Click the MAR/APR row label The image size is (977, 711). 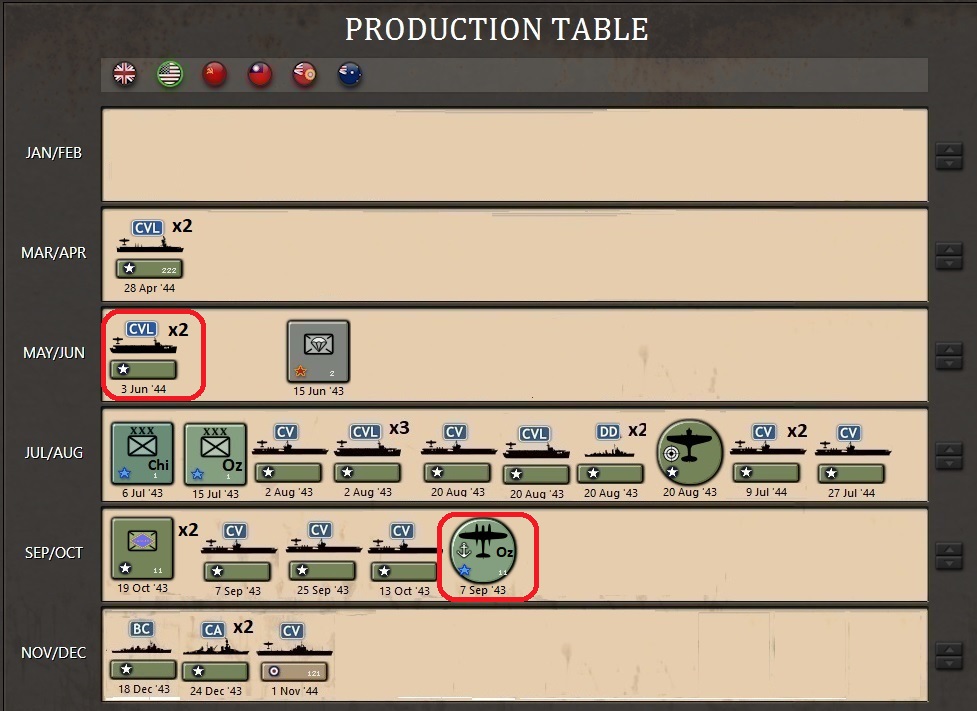coord(54,252)
